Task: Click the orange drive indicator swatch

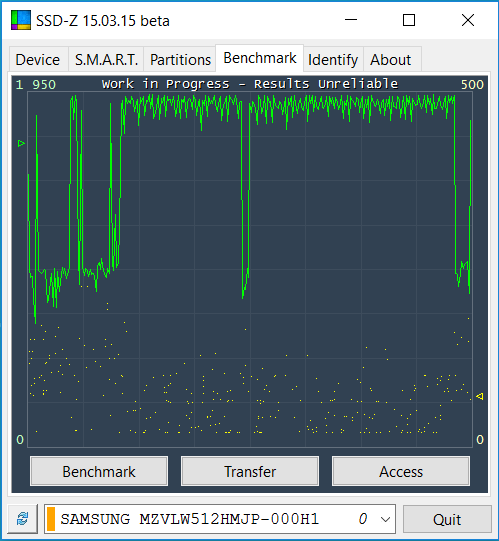Action: 51,519
